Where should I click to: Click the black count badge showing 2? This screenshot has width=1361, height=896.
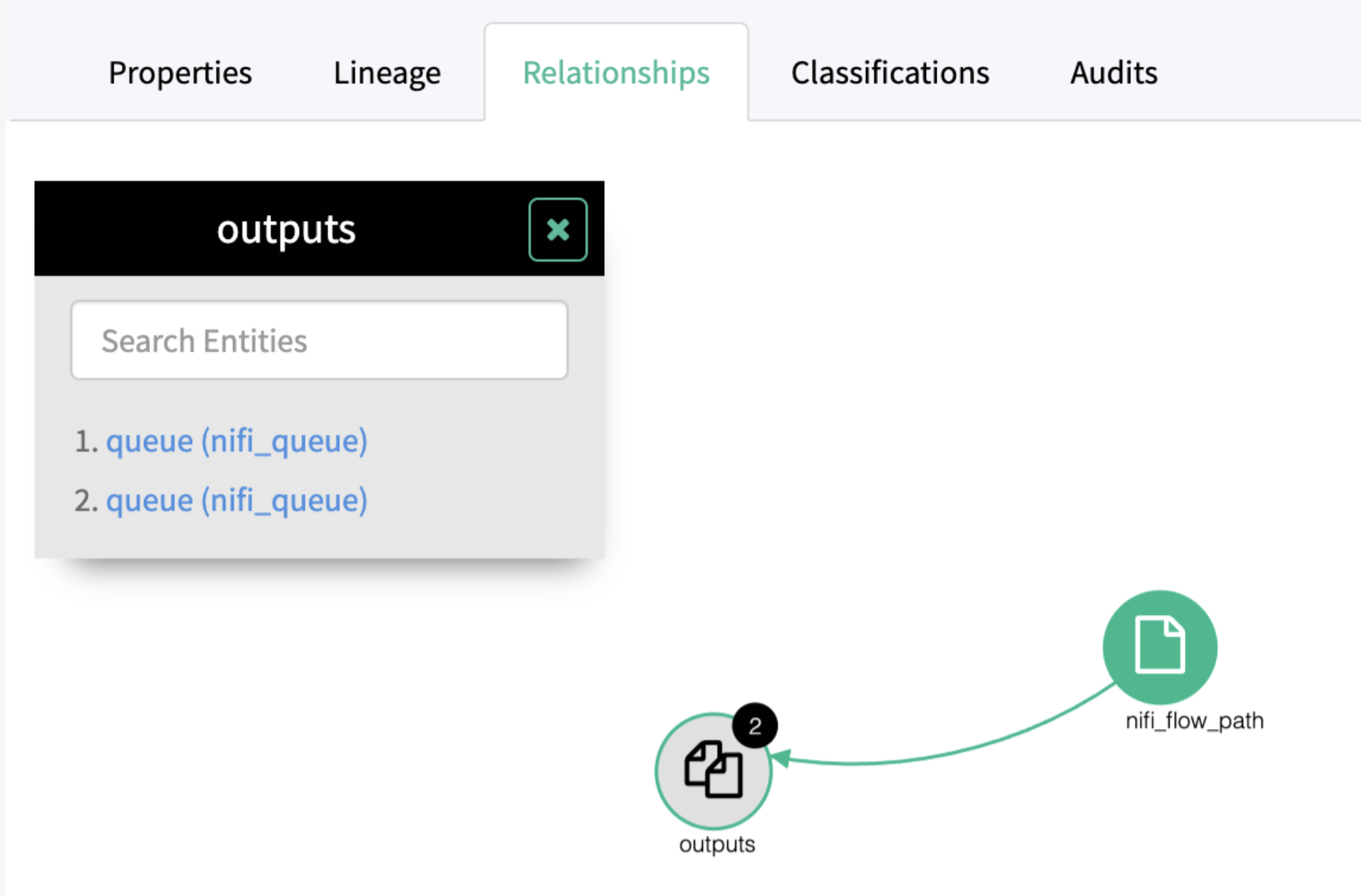[x=755, y=725]
